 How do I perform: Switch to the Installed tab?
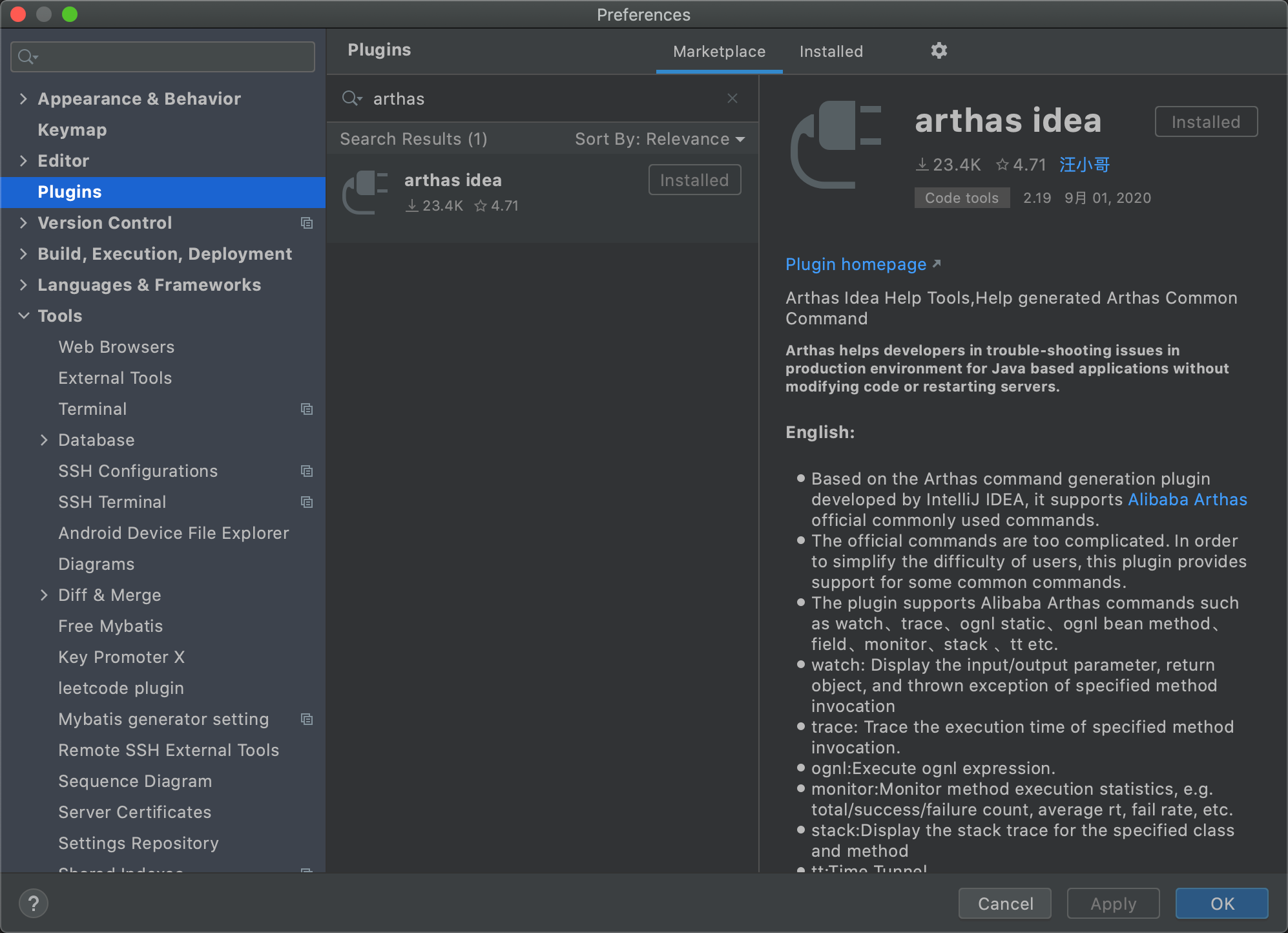pos(831,51)
